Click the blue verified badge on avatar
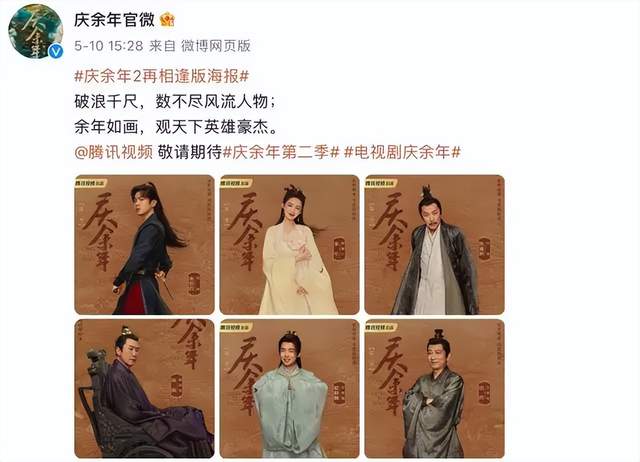This screenshot has height=462, width=640. pyautogui.click(x=56, y=51)
